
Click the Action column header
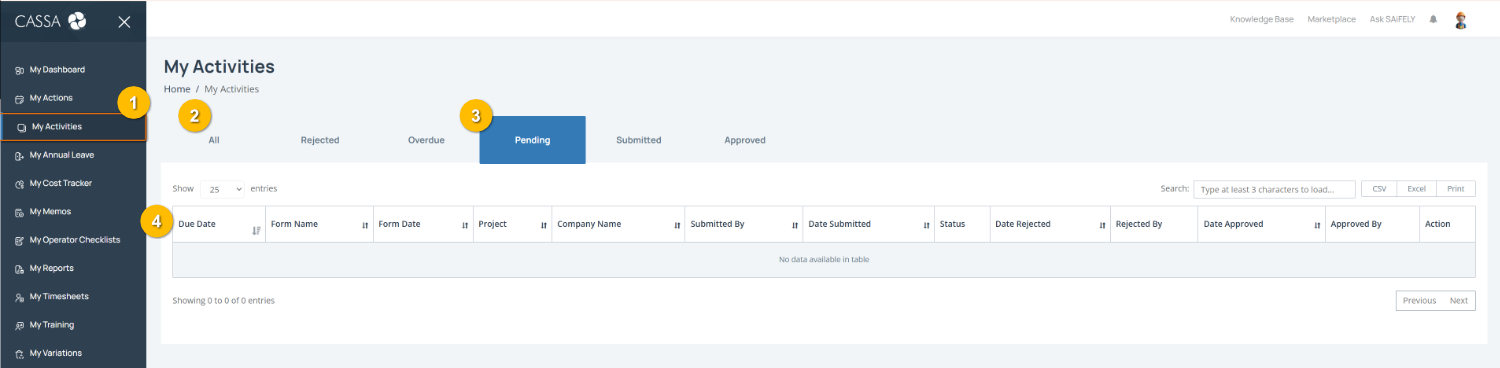click(x=1446, y=225)
